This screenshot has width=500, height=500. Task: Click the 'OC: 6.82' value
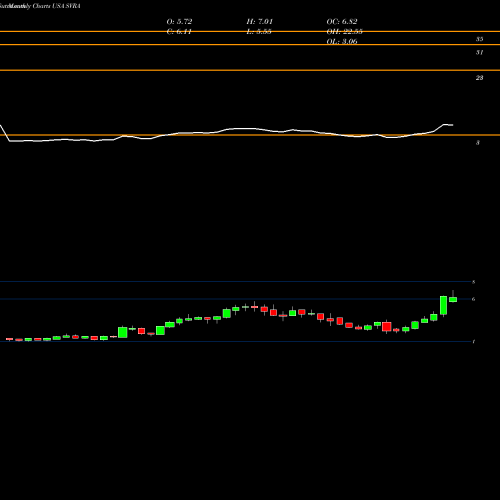point(342,21)
